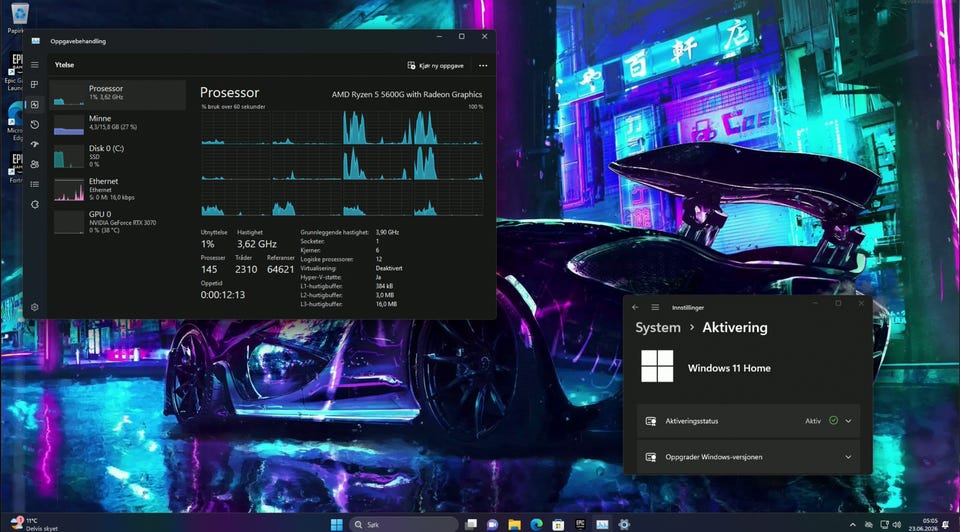Switch to Settings via taskbar gear icon
960x532 pixels.
[x=624, y=525]
